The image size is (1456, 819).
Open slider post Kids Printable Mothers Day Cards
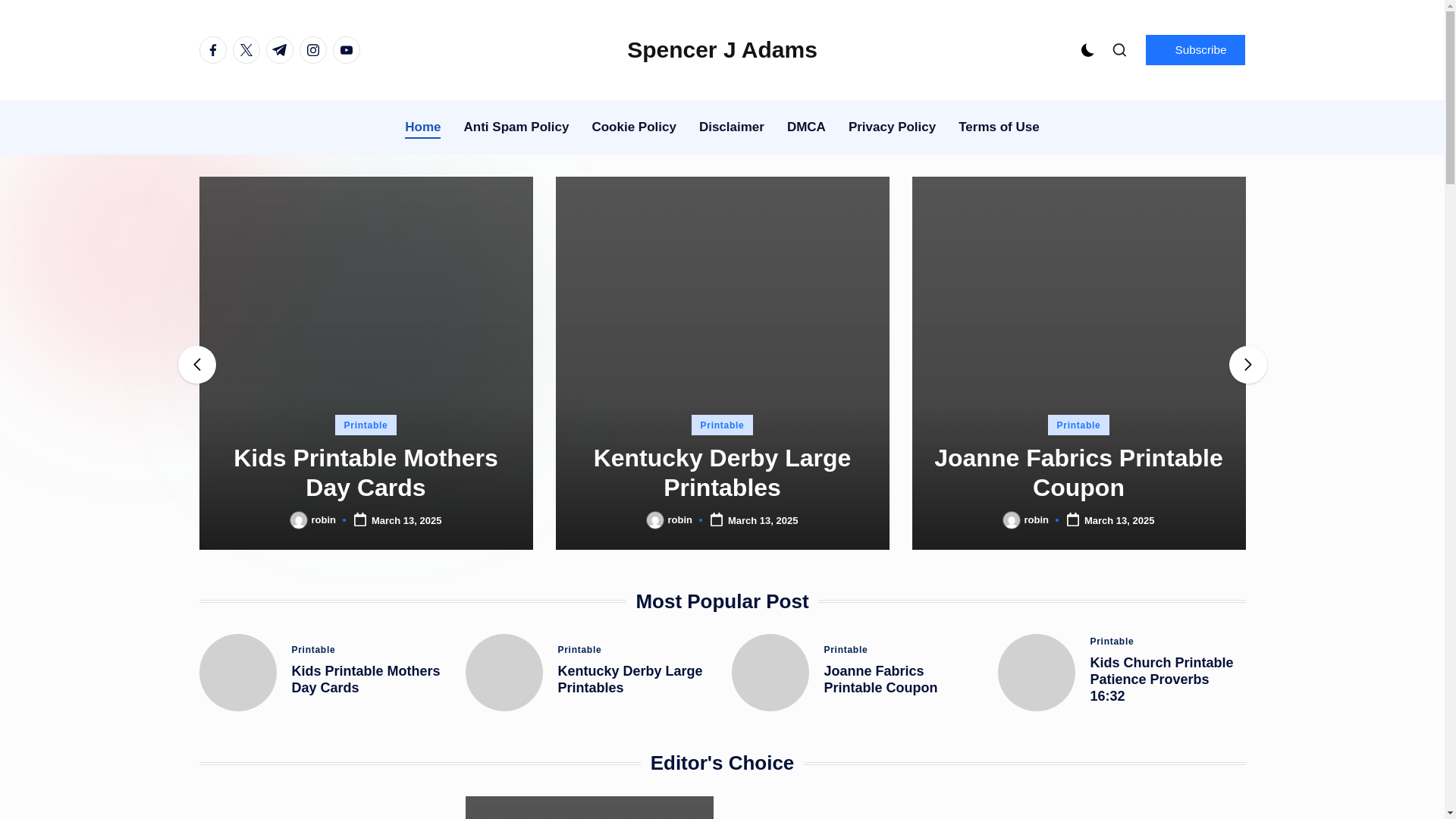click(x=366, y=472)
